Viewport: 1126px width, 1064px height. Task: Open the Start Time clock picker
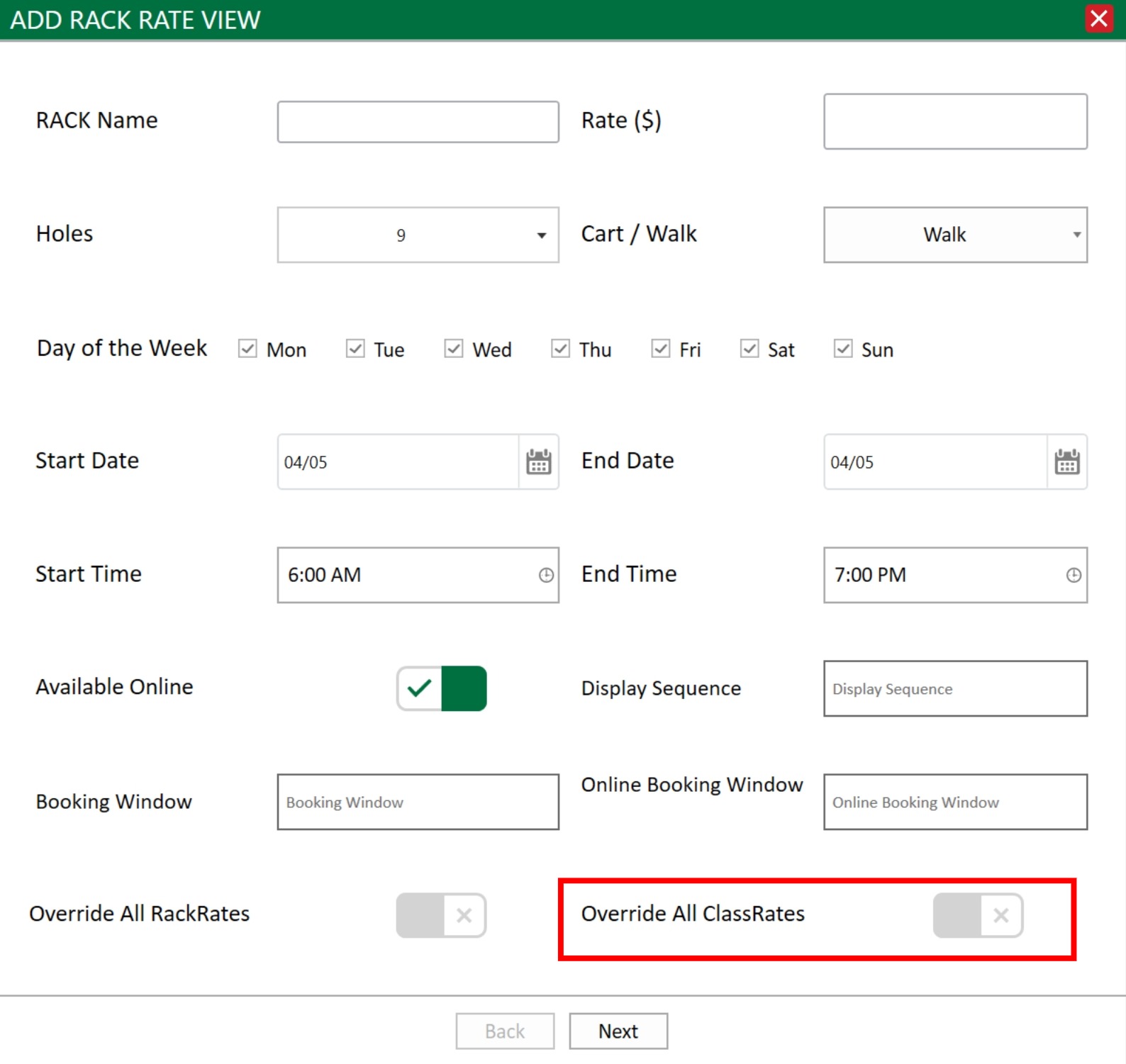[546, 575]
